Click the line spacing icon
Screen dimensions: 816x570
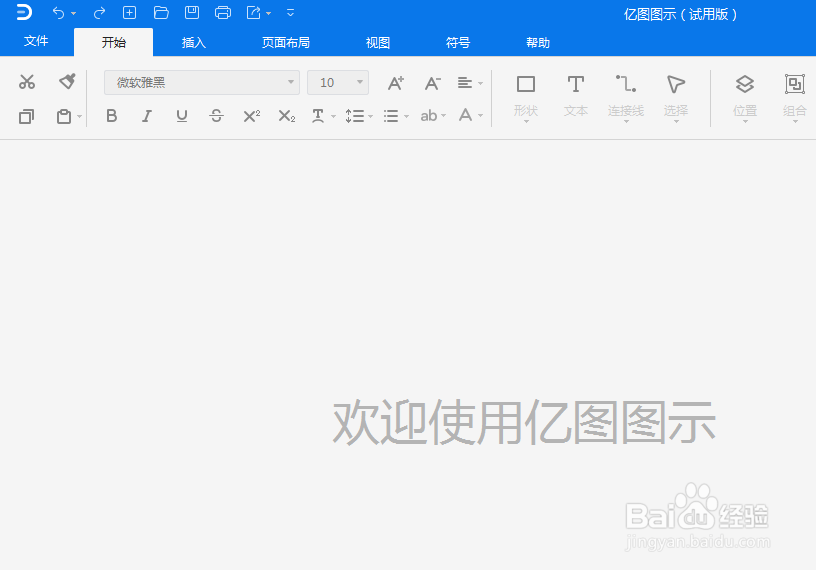pyautogui.click(x=354, y=116)
